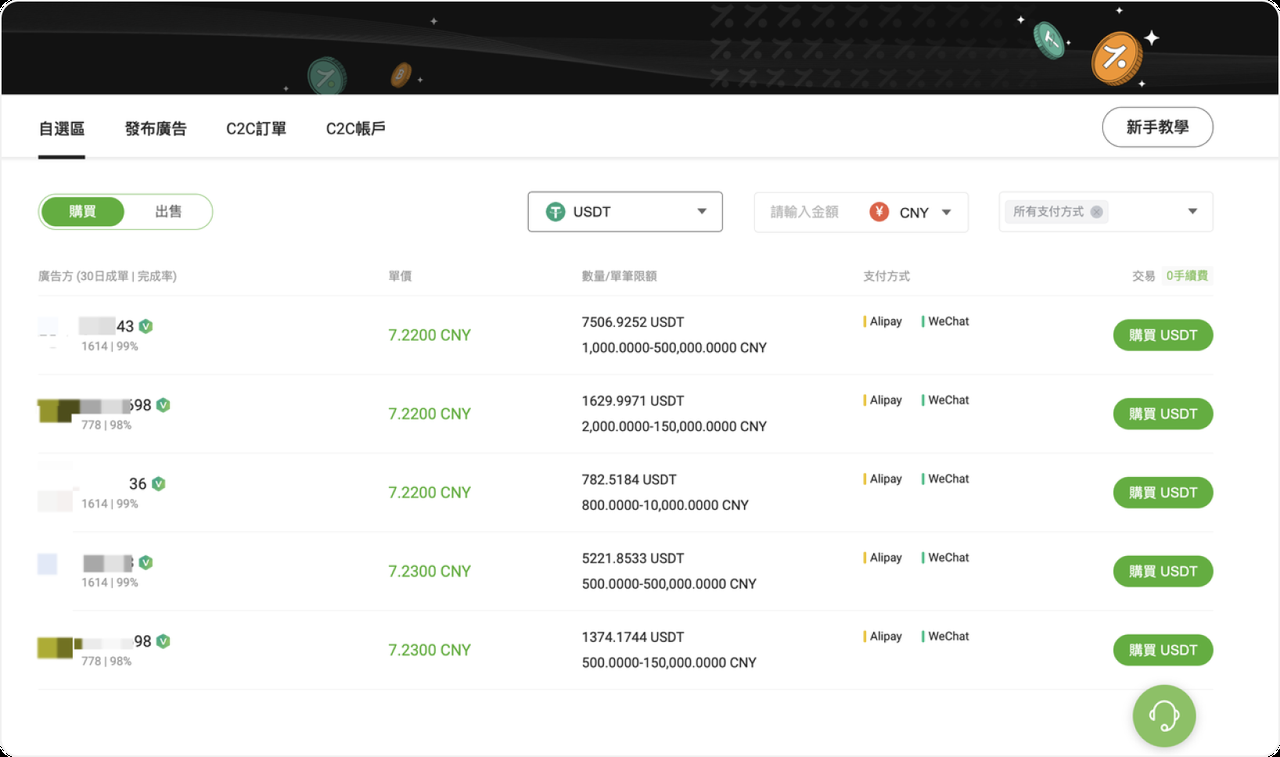Click verified badge of third advertiser
1280x757 pixels.
[x=158, y=484]
